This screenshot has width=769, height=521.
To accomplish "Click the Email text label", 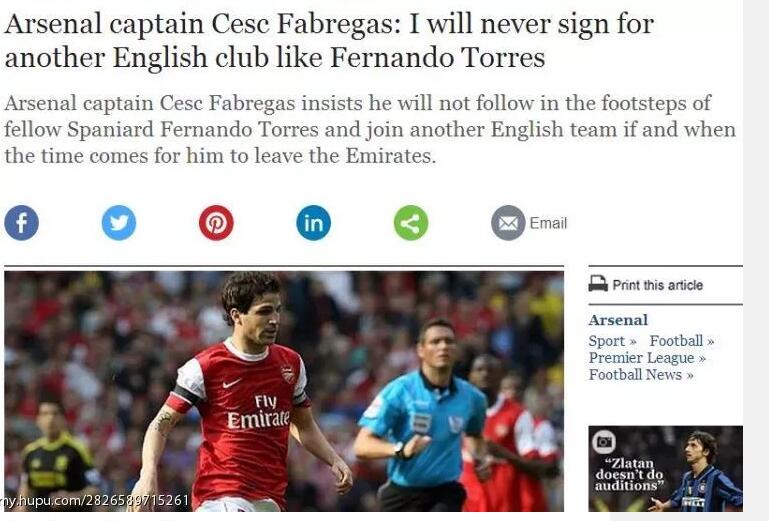I will 548,223.
